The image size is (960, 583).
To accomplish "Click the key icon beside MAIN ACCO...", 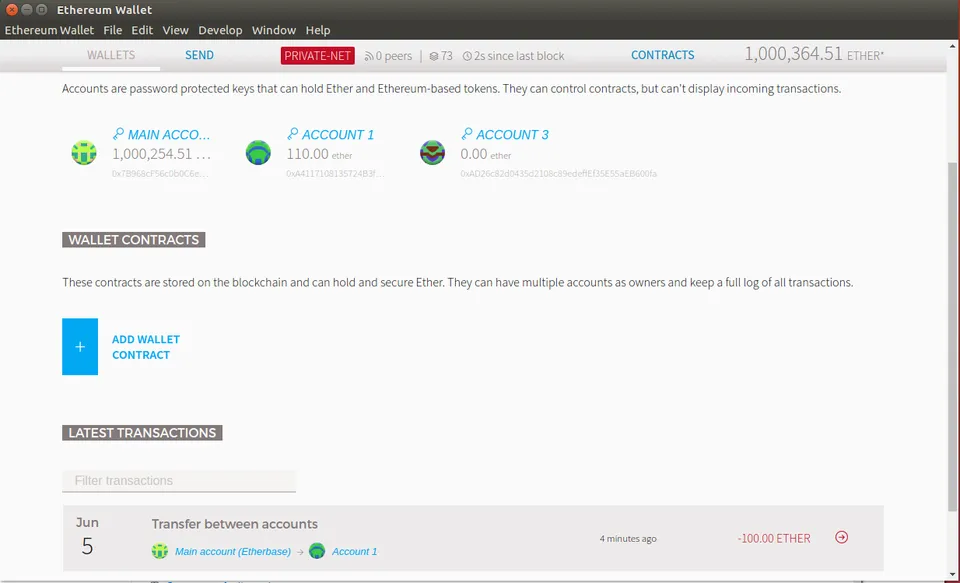I will 118,134.
